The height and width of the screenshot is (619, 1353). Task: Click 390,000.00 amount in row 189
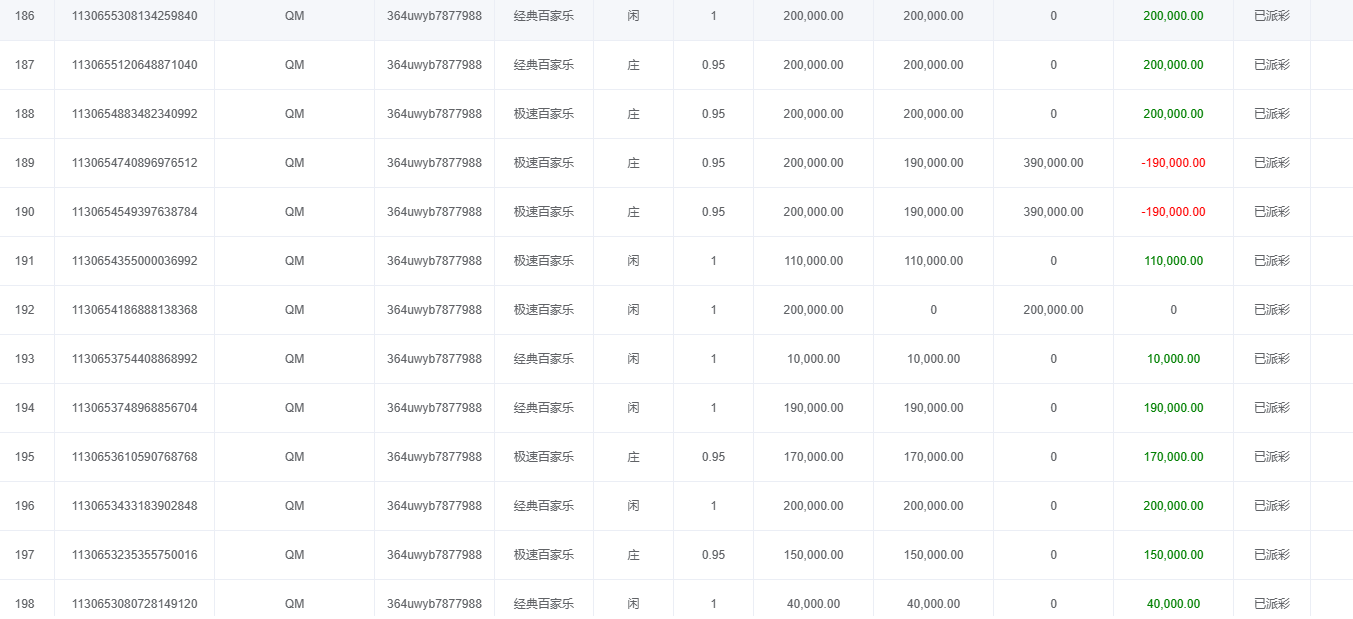[1053, 163]
